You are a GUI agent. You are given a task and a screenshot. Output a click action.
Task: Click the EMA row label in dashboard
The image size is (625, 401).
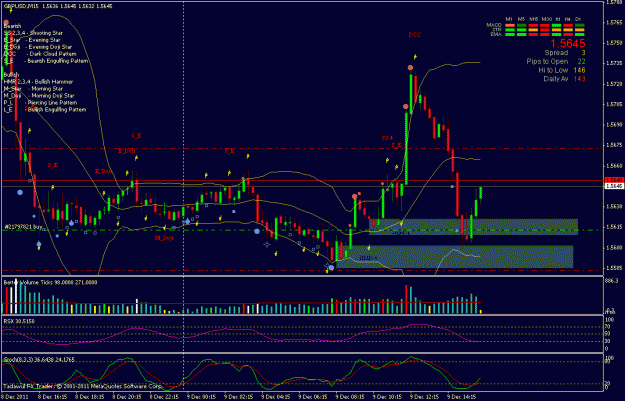click(496, 35)
